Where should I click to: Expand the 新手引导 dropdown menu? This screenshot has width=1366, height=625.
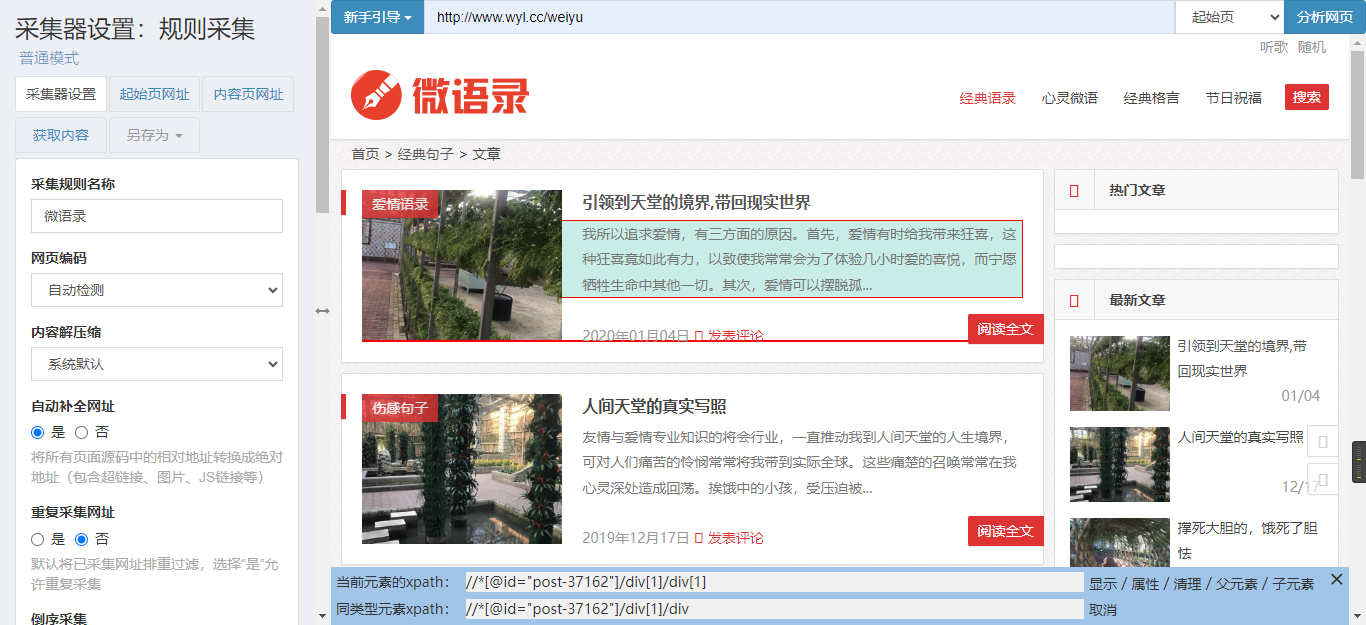377,17
